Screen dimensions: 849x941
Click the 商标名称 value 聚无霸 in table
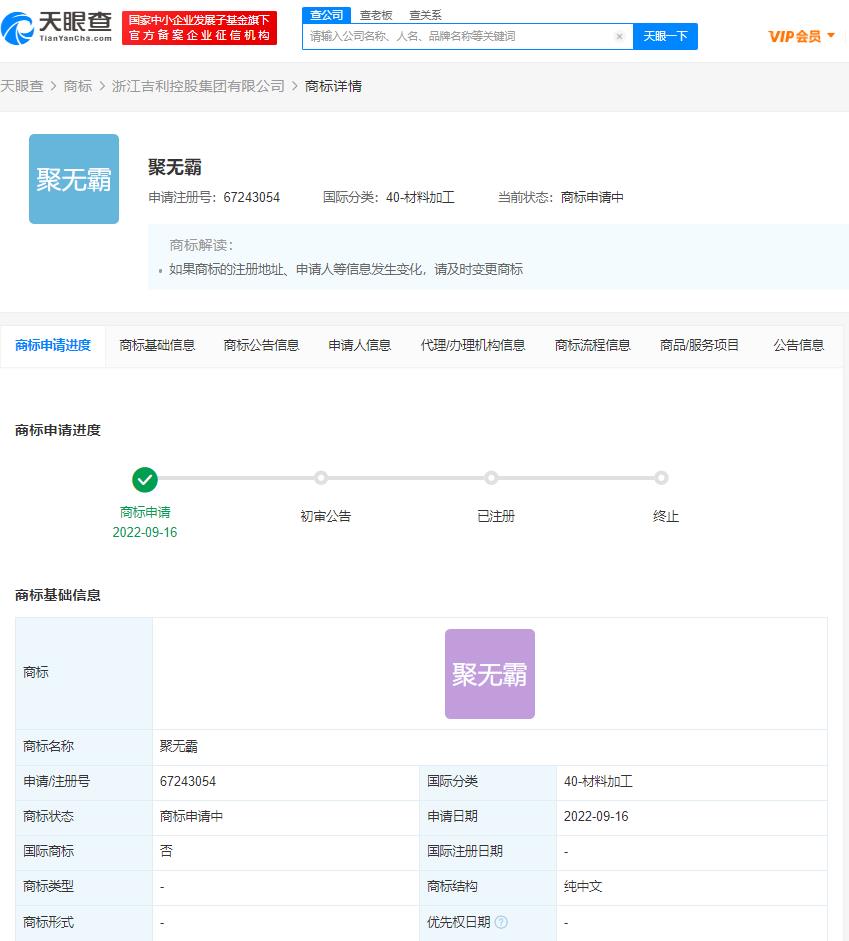(178, 746)
